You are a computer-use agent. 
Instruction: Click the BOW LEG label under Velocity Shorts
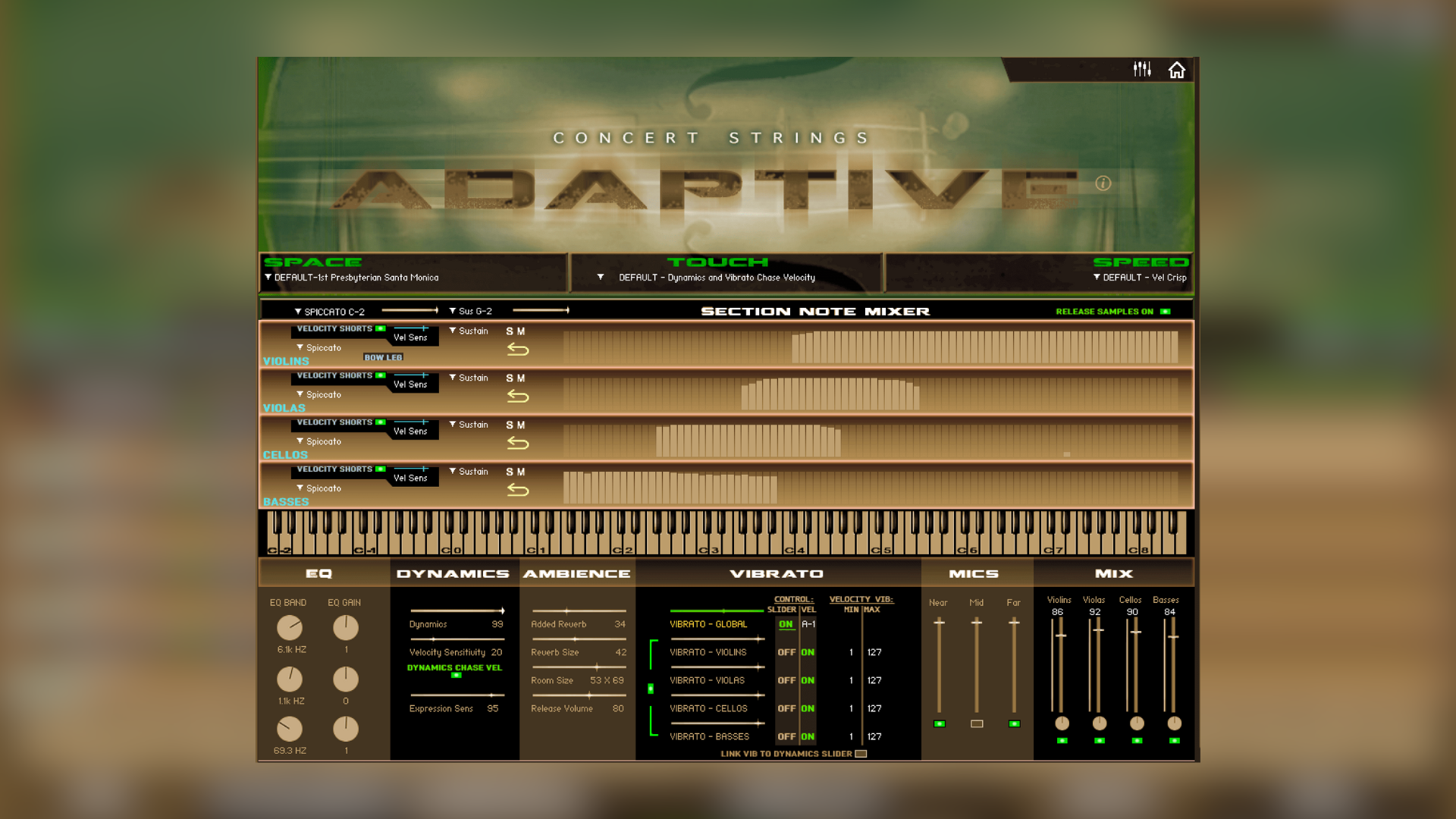[x=382, y=356]
